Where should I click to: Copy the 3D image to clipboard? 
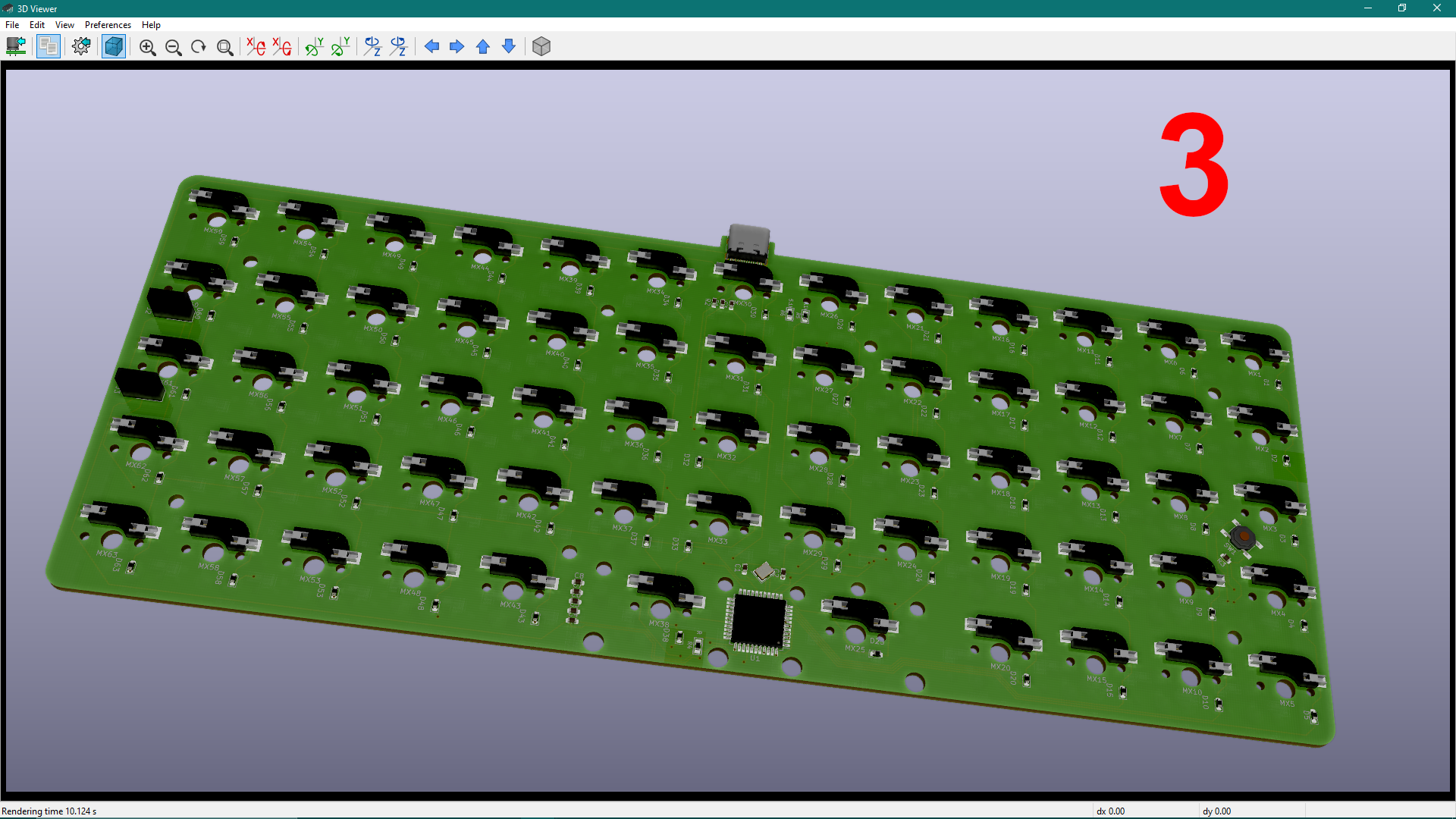(48, 46)
